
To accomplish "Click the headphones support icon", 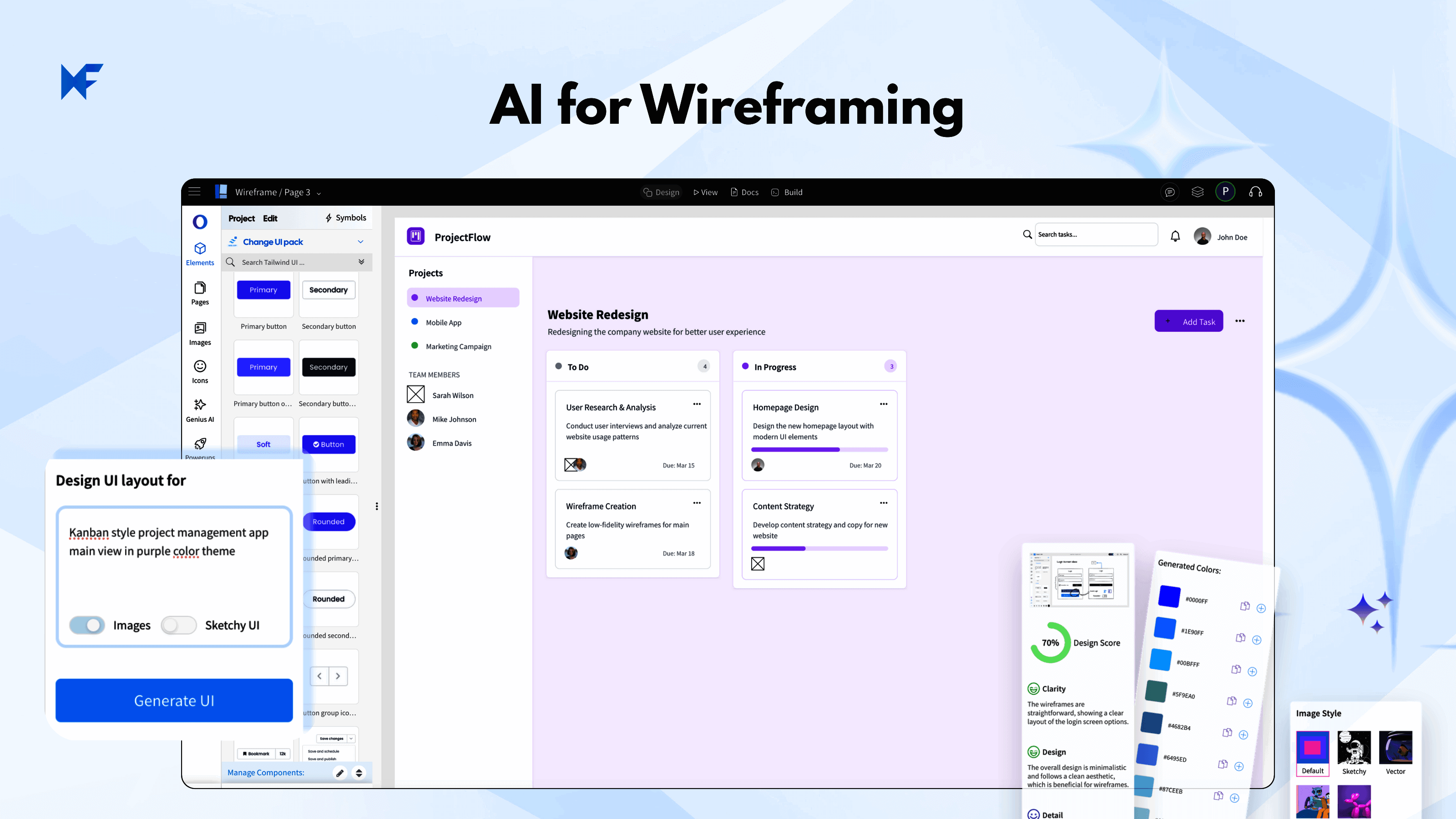I will coord(1255,192).
